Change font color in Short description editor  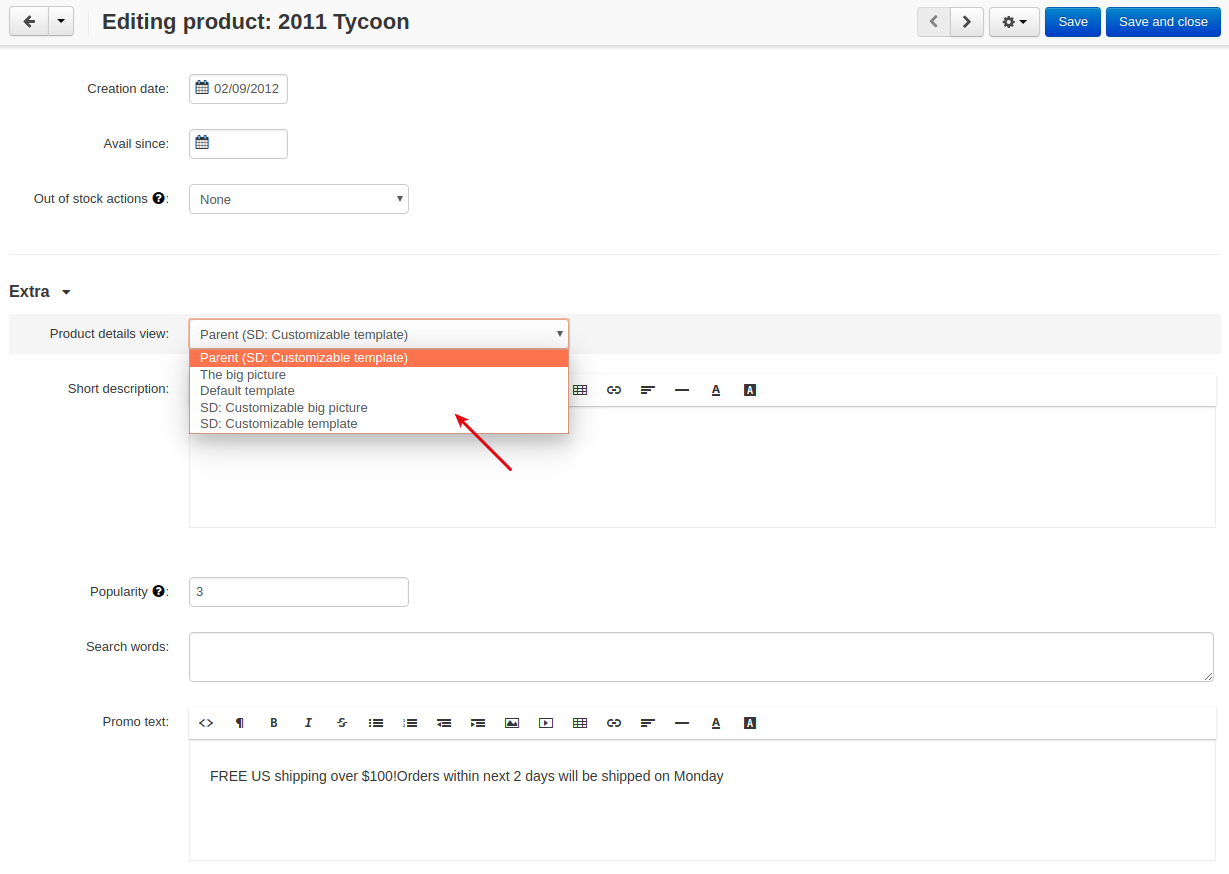[716, 390]
